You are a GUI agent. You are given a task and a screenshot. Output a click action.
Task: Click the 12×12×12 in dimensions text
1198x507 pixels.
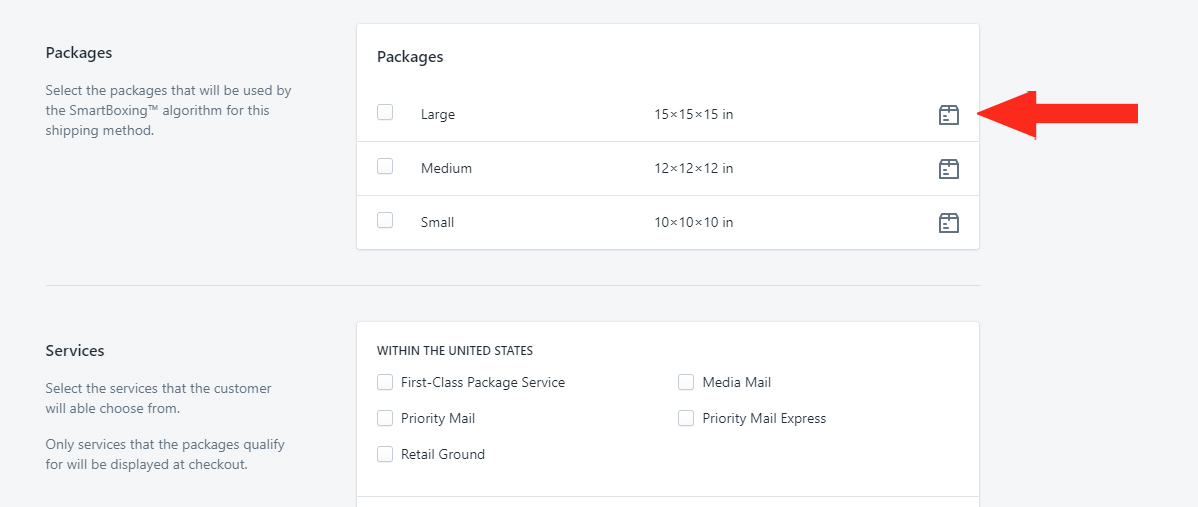pos(694,169)
